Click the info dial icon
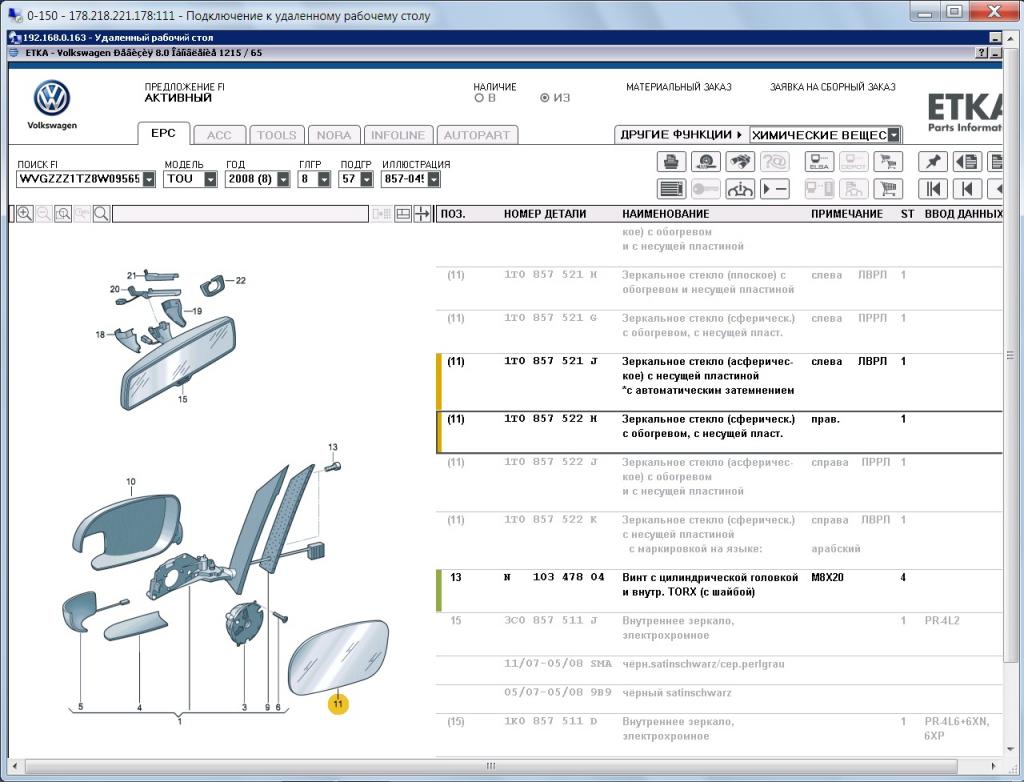The width and height of the screenshot is (1024, 782). coord(739,189)
